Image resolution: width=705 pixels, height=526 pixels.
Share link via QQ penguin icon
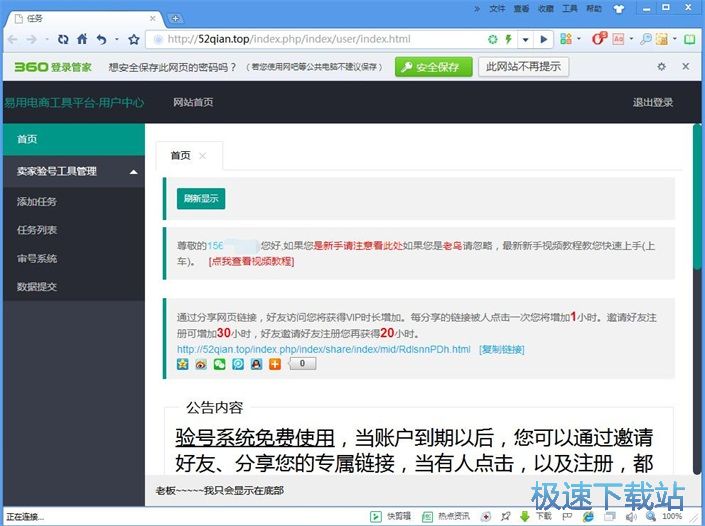(x=256, y=364)
